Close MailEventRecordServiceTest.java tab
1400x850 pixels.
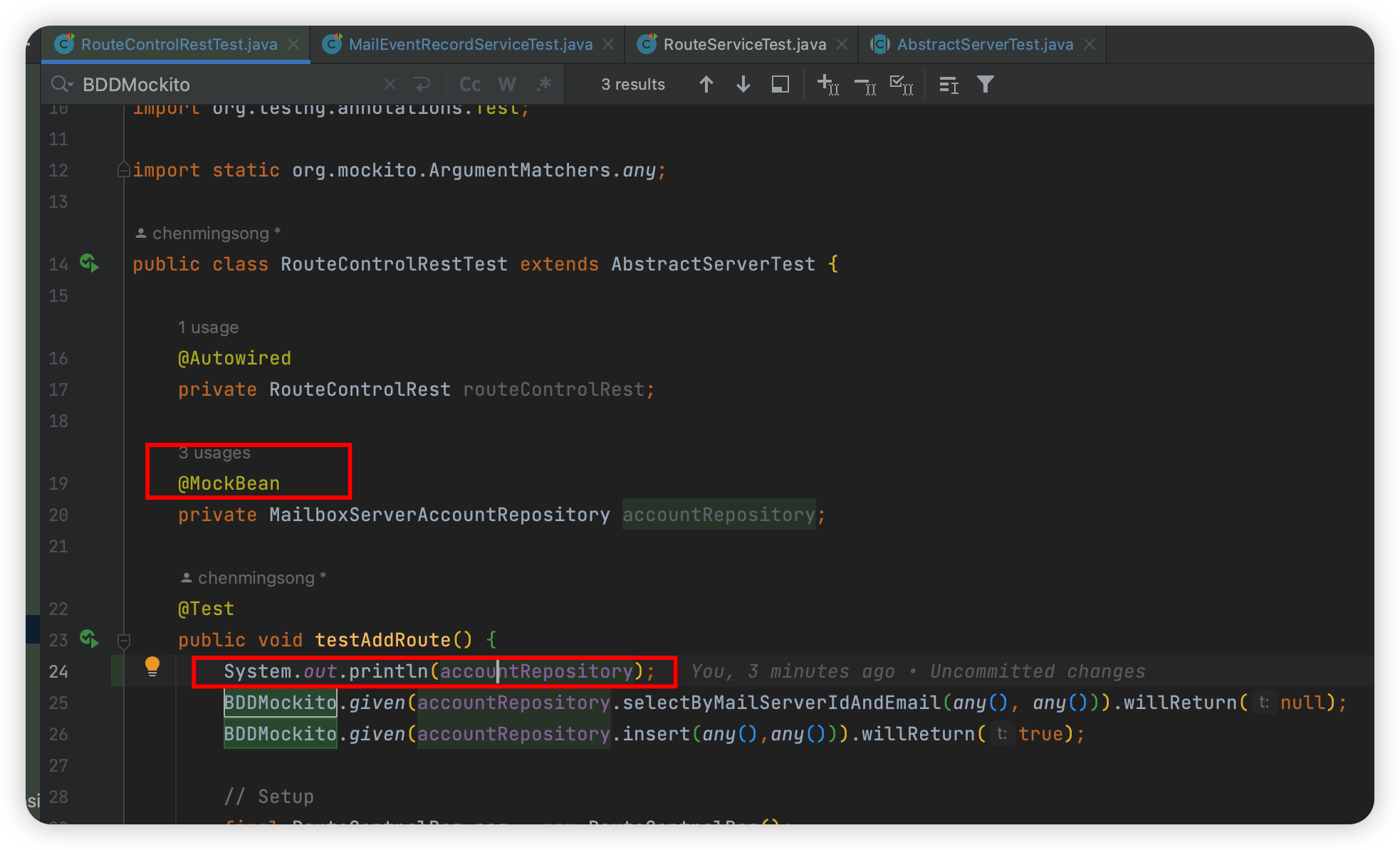[x=608, y=44]
